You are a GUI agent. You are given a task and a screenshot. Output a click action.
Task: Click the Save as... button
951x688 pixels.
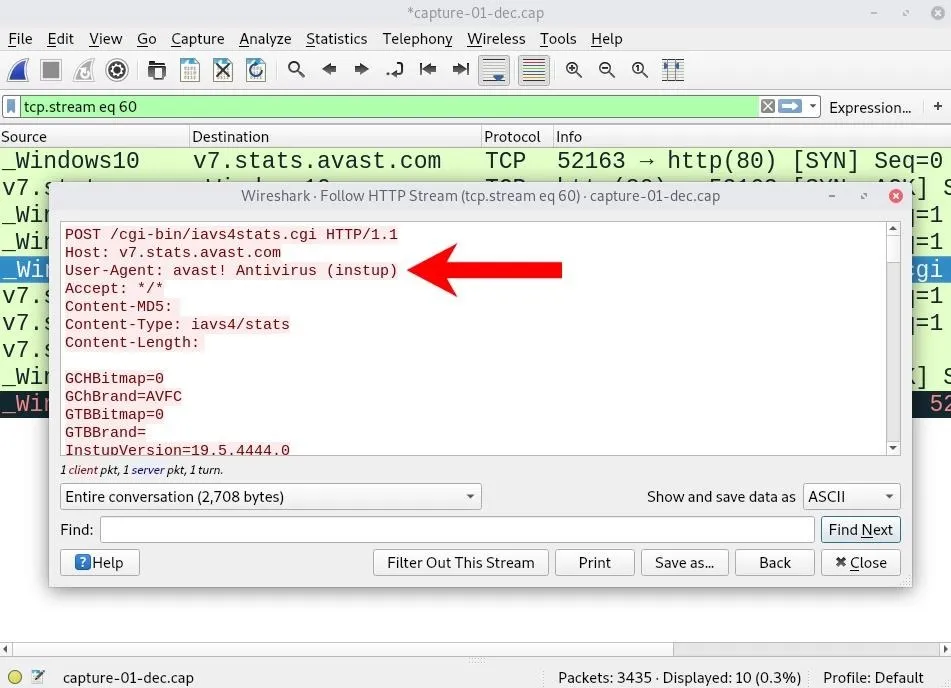pyautogui.click(x=685, y=562)
